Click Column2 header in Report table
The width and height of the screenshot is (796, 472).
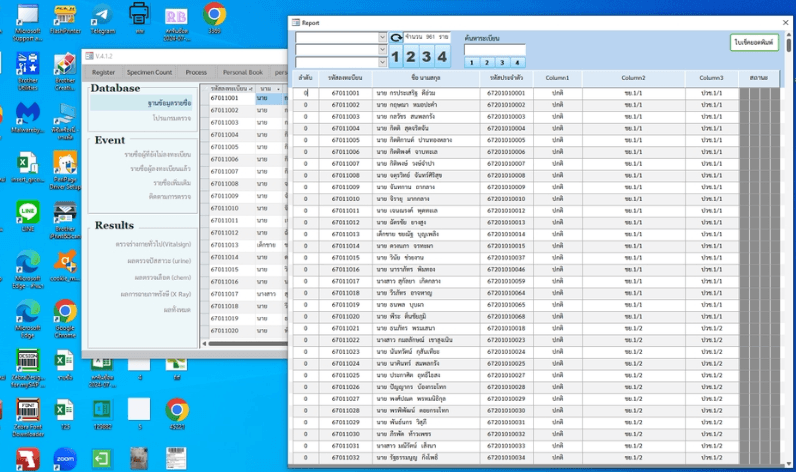click(x=633, y=78)
